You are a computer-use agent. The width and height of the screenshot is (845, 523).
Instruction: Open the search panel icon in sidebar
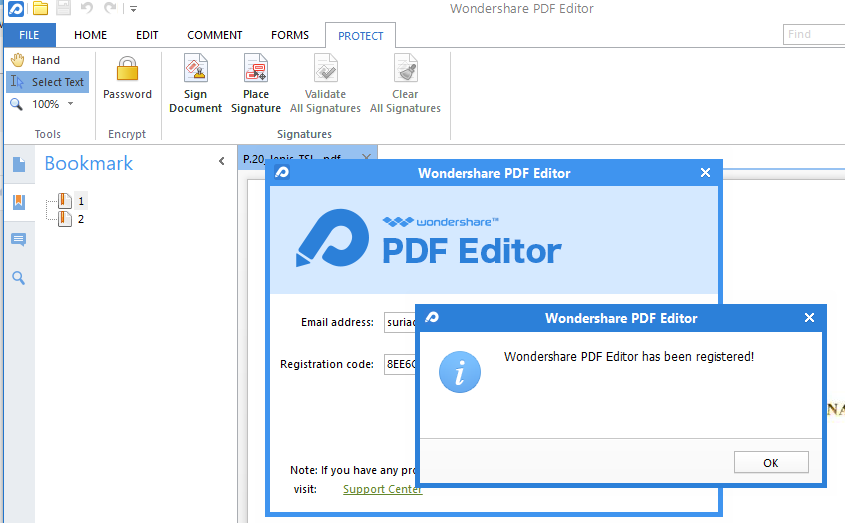(x=19, y=278)
